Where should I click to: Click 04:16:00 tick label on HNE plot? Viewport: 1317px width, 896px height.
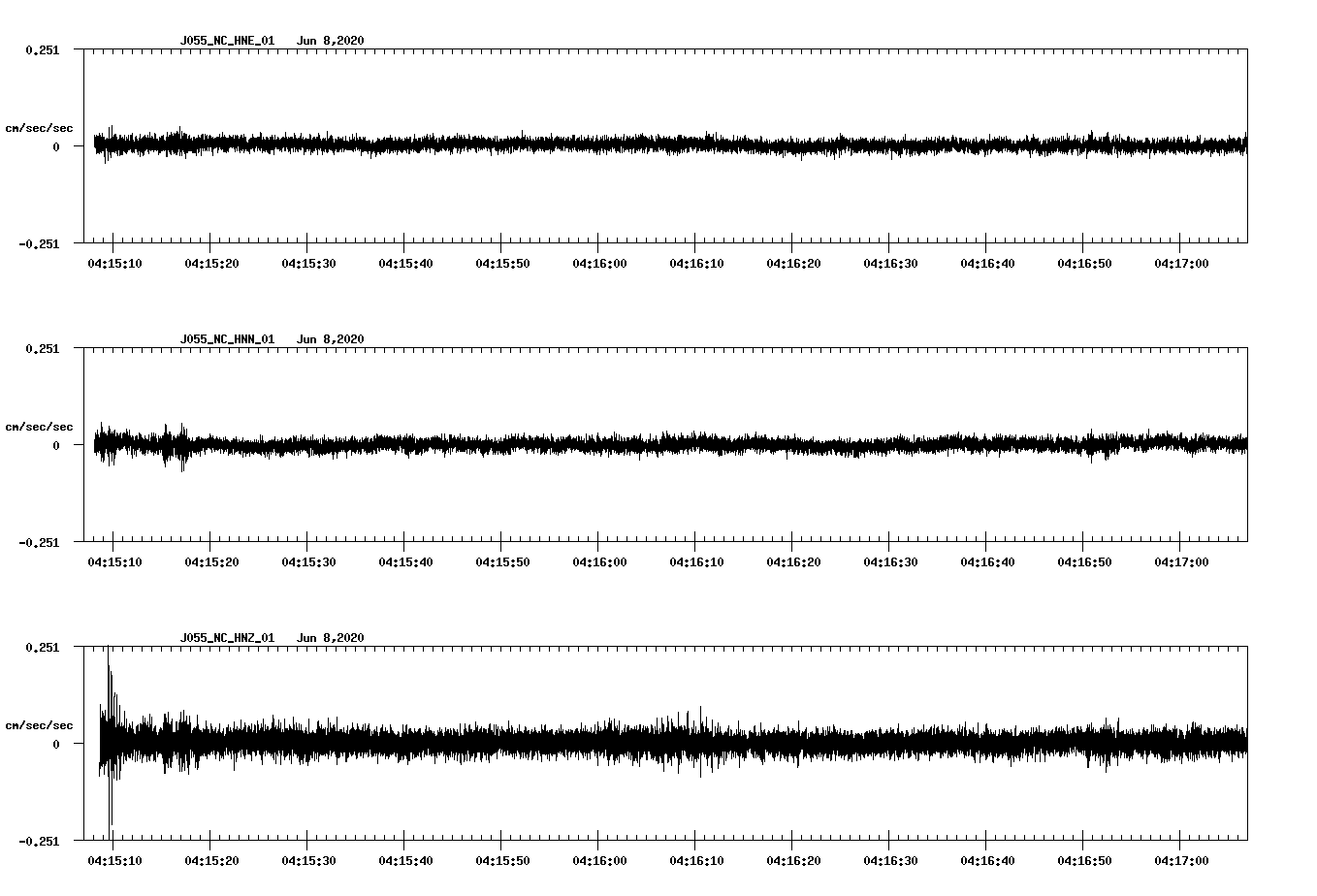599,264
